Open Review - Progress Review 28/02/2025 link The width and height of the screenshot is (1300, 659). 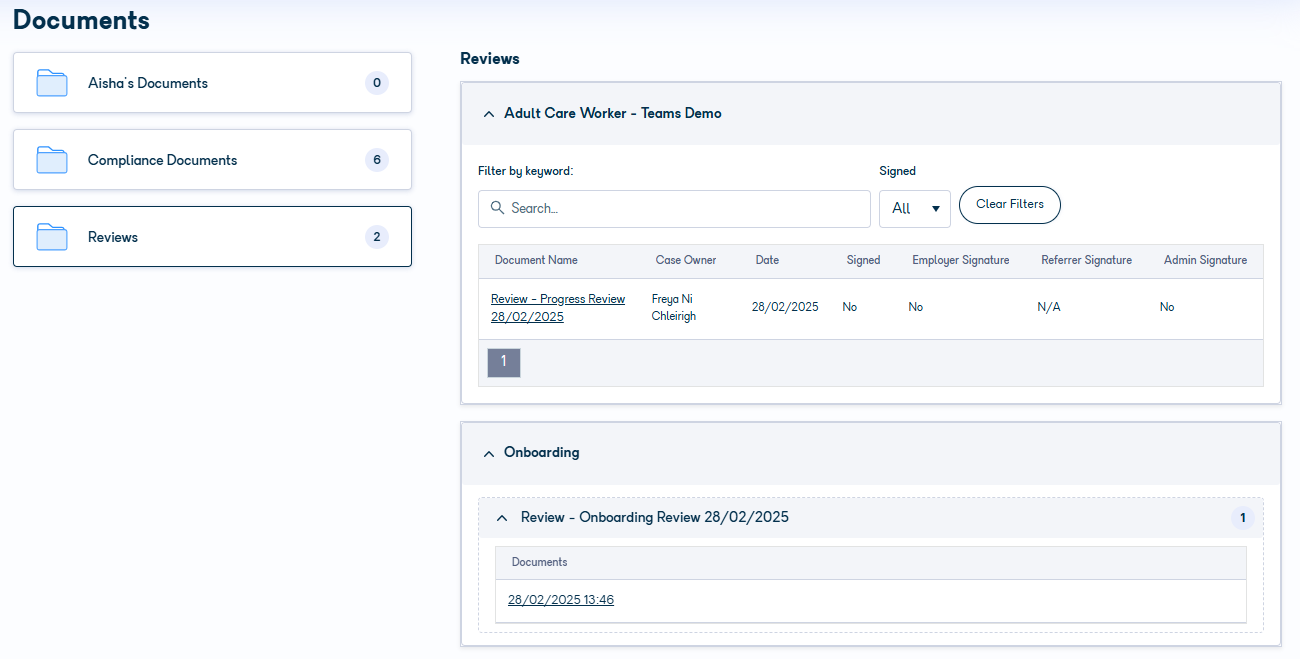point(558,308)
